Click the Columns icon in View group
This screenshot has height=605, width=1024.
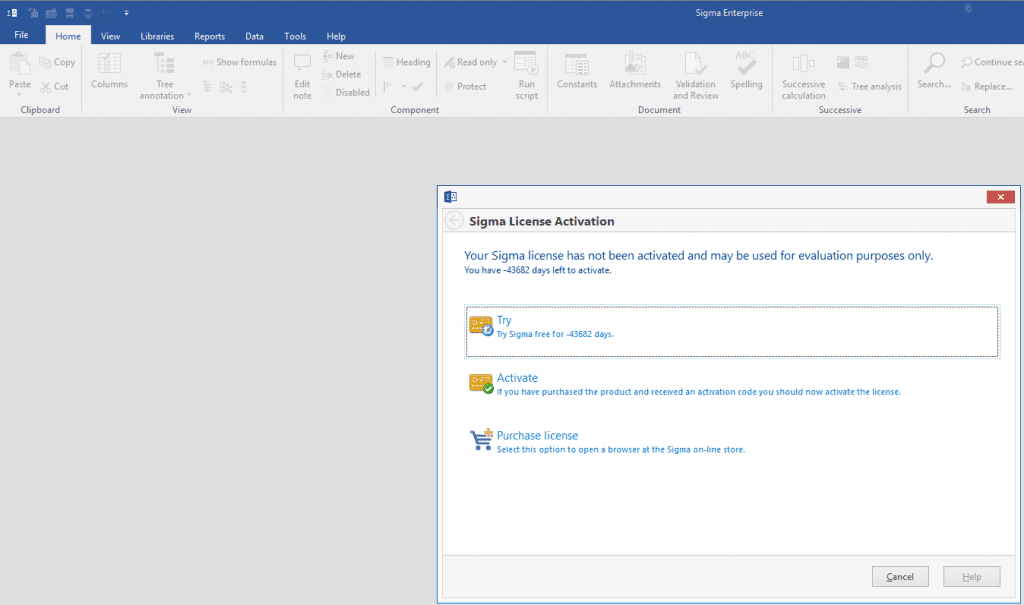109,64
